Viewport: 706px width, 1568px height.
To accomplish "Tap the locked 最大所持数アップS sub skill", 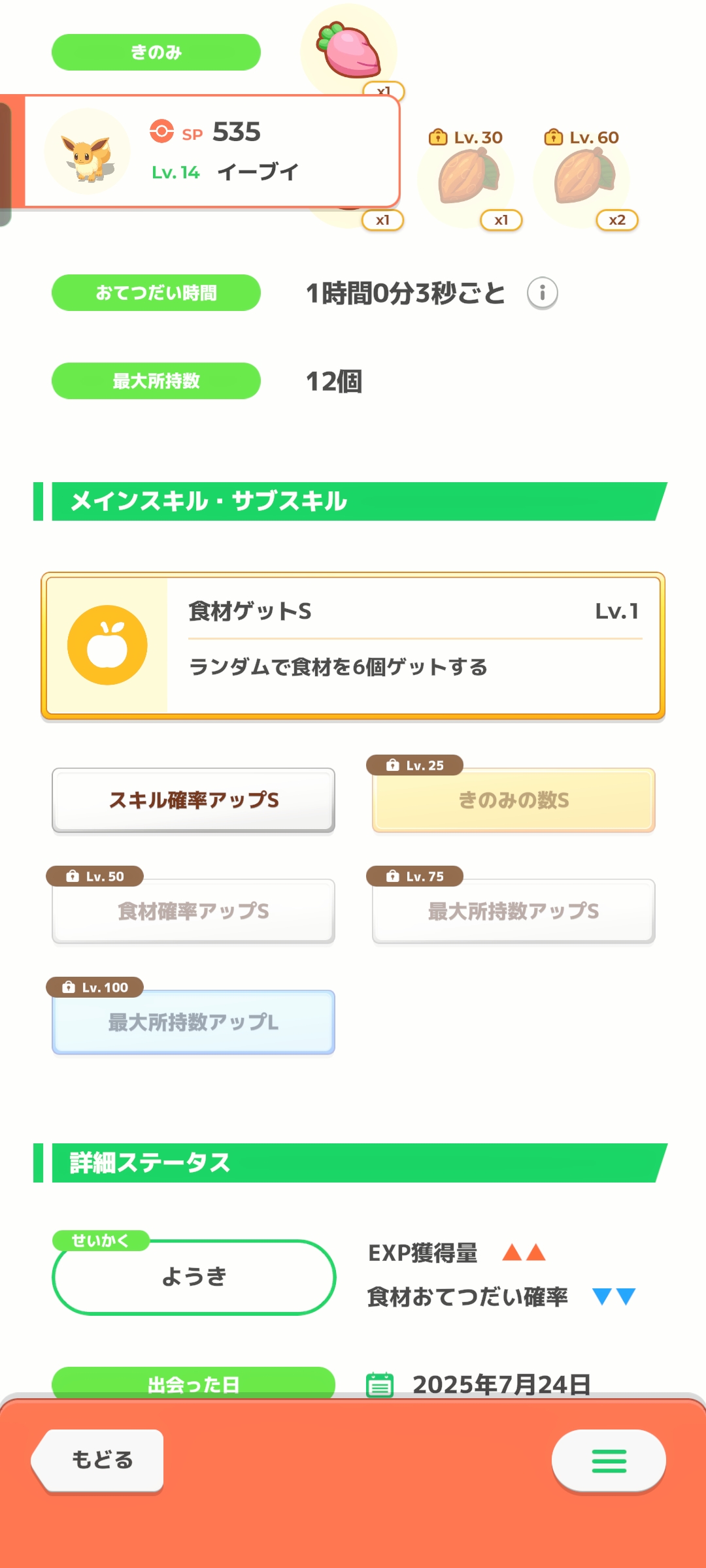I will [514, 911].
